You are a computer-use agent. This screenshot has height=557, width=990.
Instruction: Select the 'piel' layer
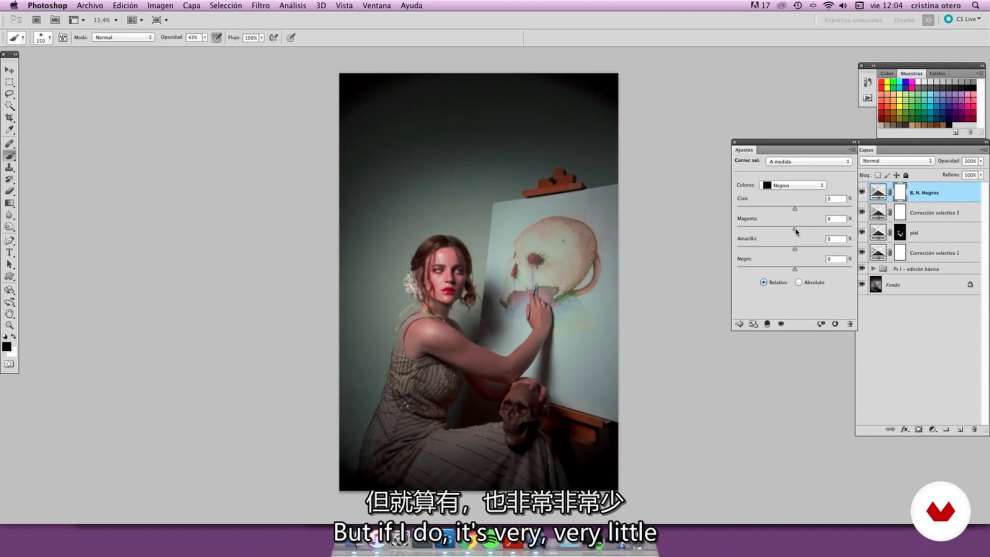click(x=913, y=233)
